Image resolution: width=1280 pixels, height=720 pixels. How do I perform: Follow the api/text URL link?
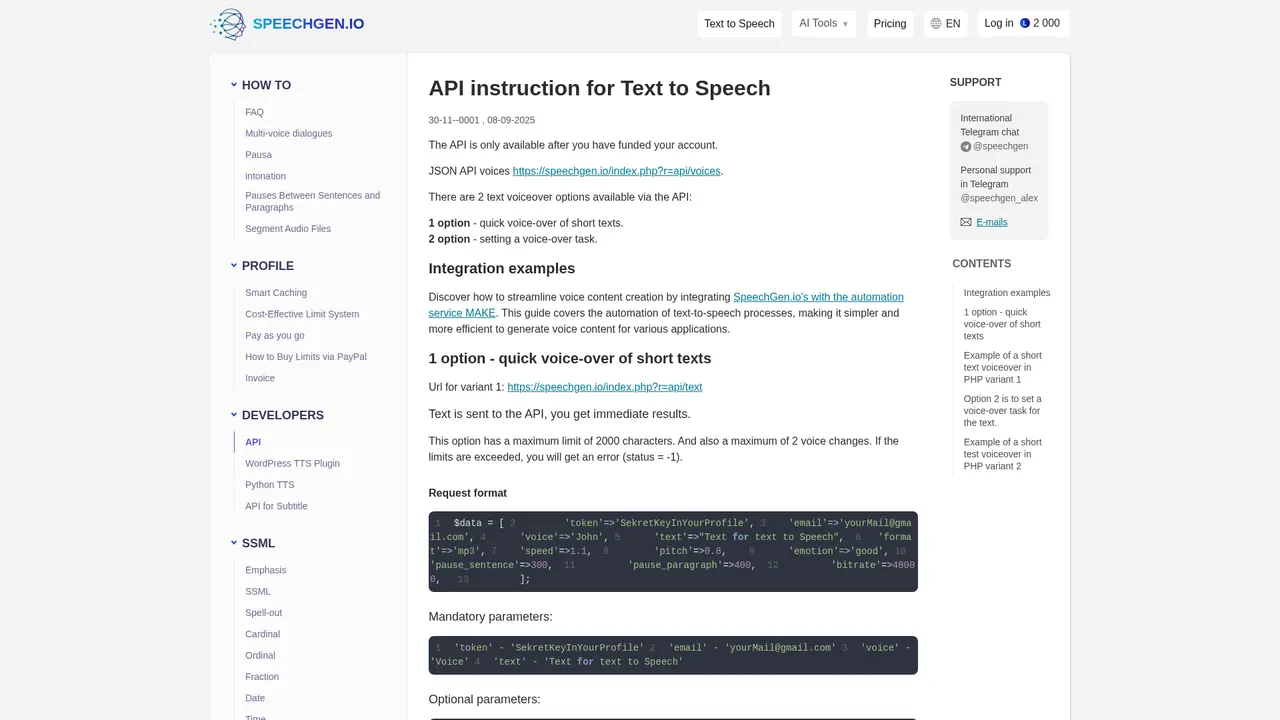tap(605, 387)
